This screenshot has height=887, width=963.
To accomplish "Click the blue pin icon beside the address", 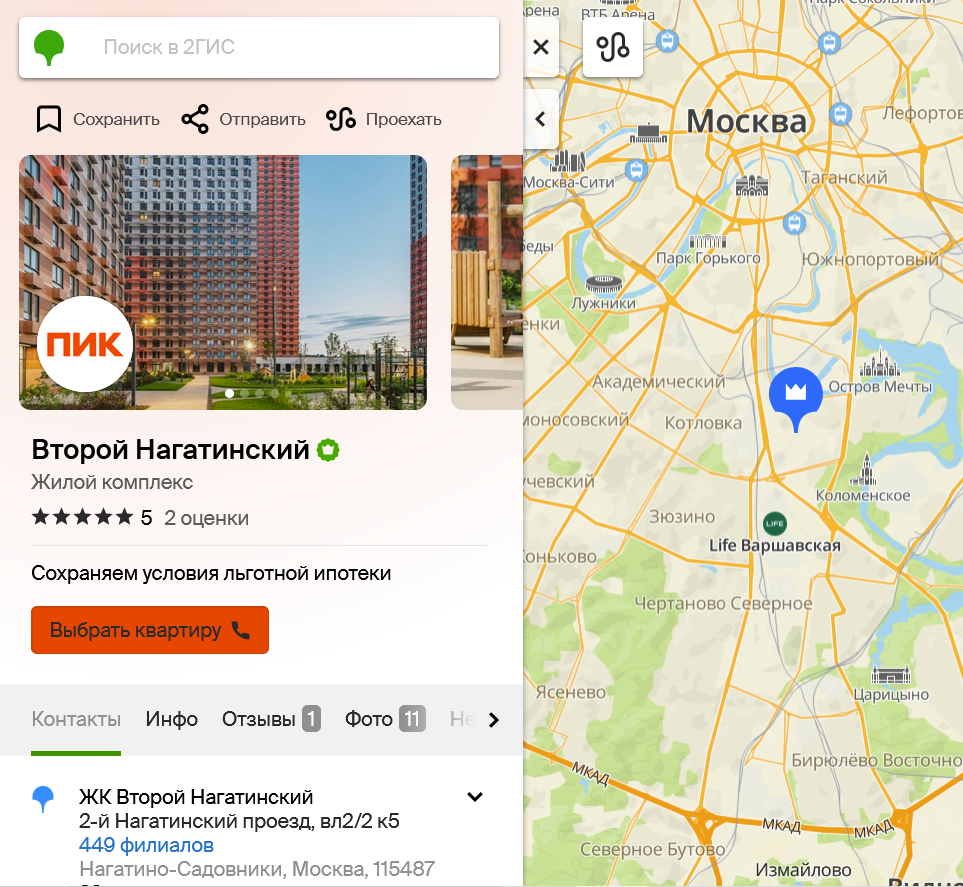I will tap(43, 799).
